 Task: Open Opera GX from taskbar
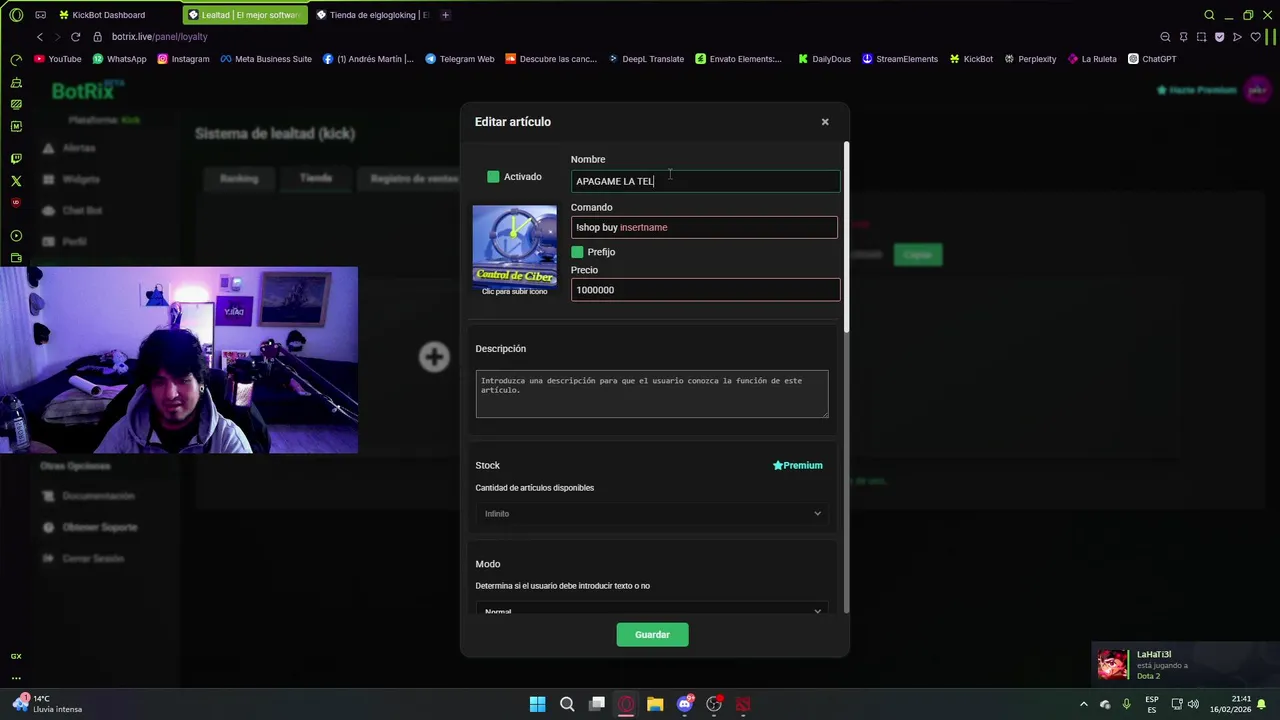pos(626,704)
